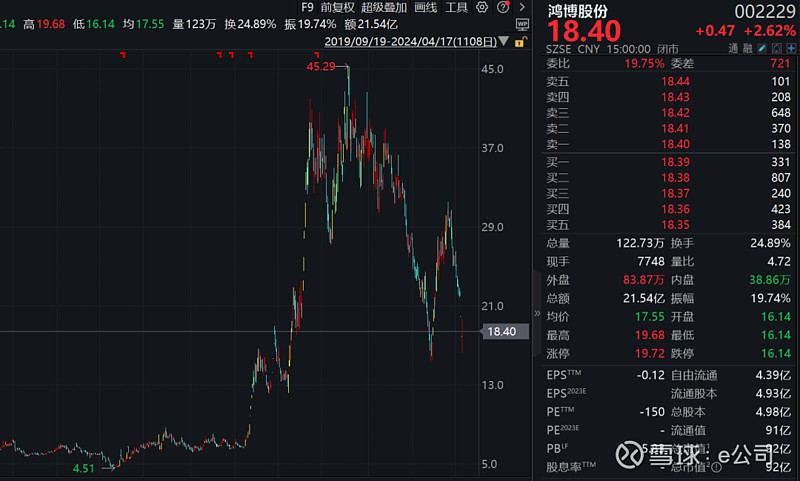Open the F9 deep data view

307,7
